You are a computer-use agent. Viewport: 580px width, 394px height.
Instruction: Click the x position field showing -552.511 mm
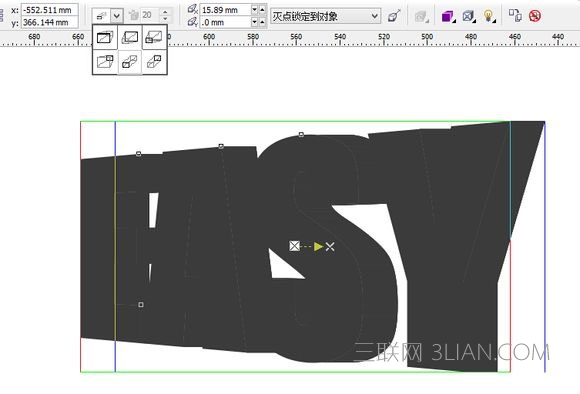click(50, 10)
